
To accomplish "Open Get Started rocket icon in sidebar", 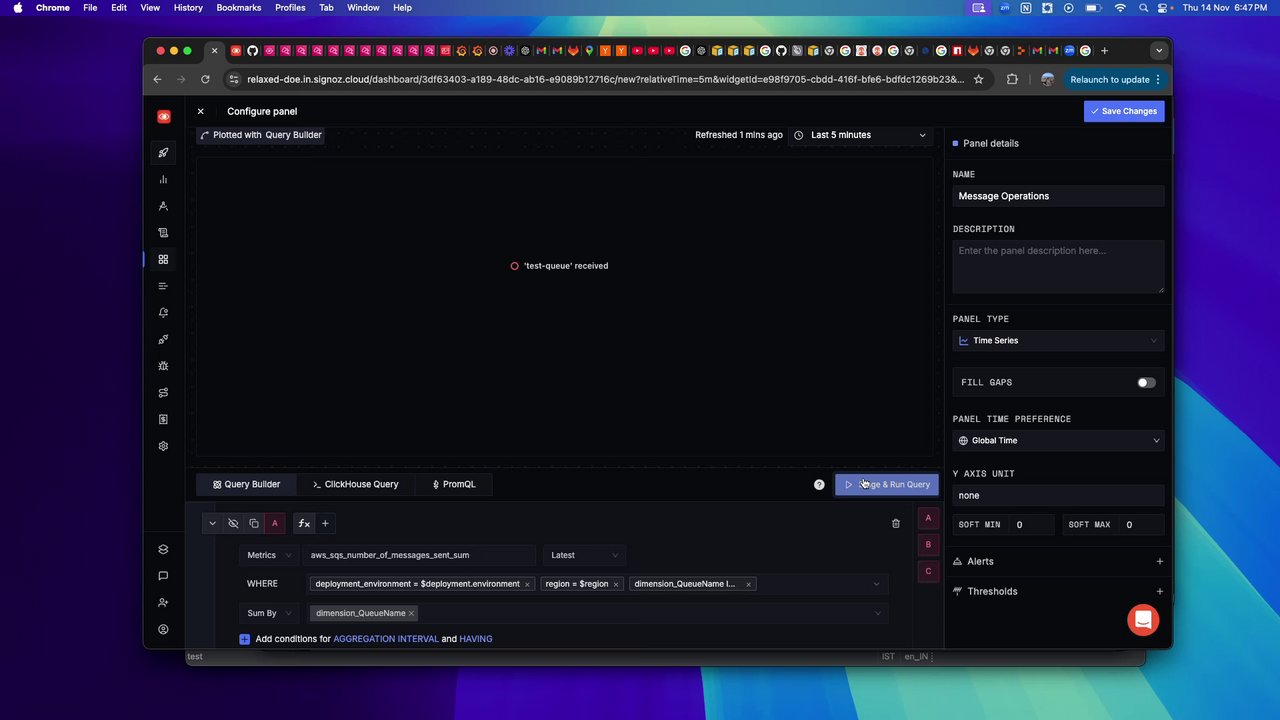I will pos(163,153).
